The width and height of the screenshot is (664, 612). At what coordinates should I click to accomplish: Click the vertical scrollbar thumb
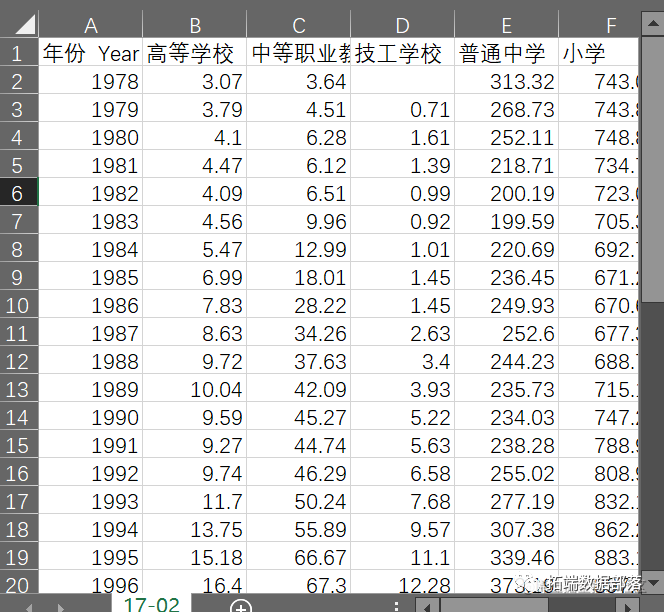(653, 169)
